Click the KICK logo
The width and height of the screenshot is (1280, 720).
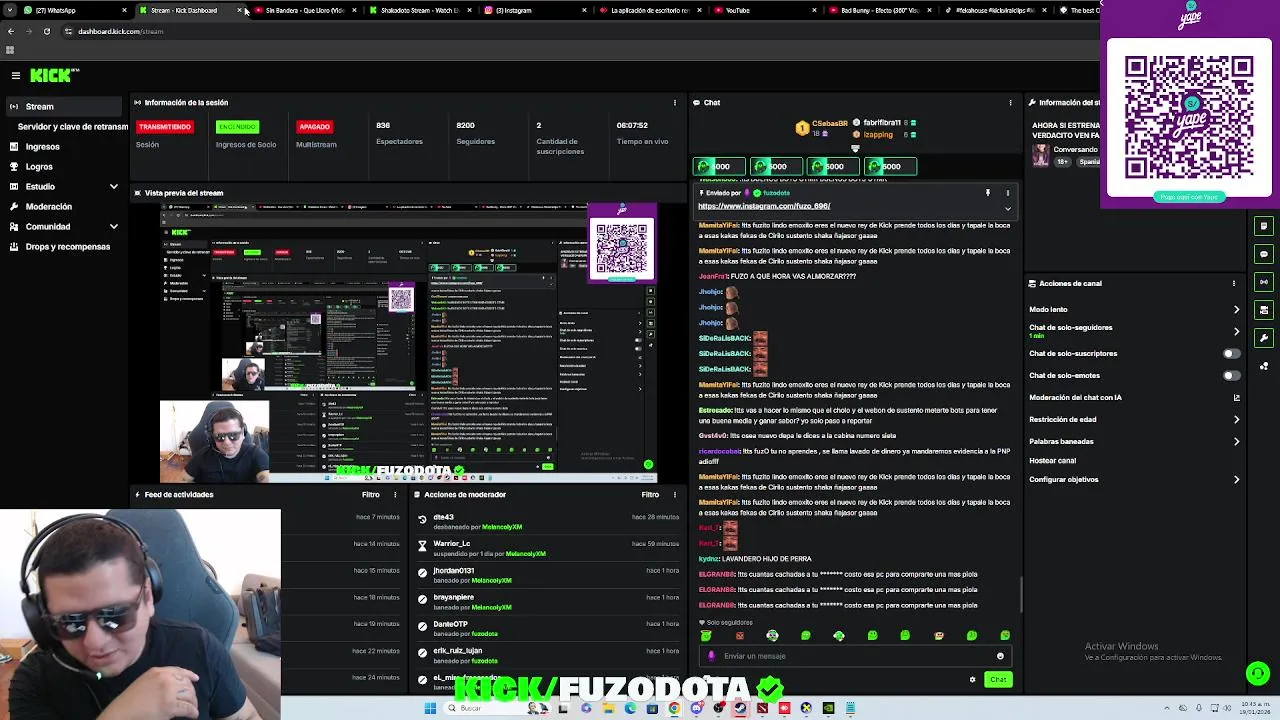point(53,75)
